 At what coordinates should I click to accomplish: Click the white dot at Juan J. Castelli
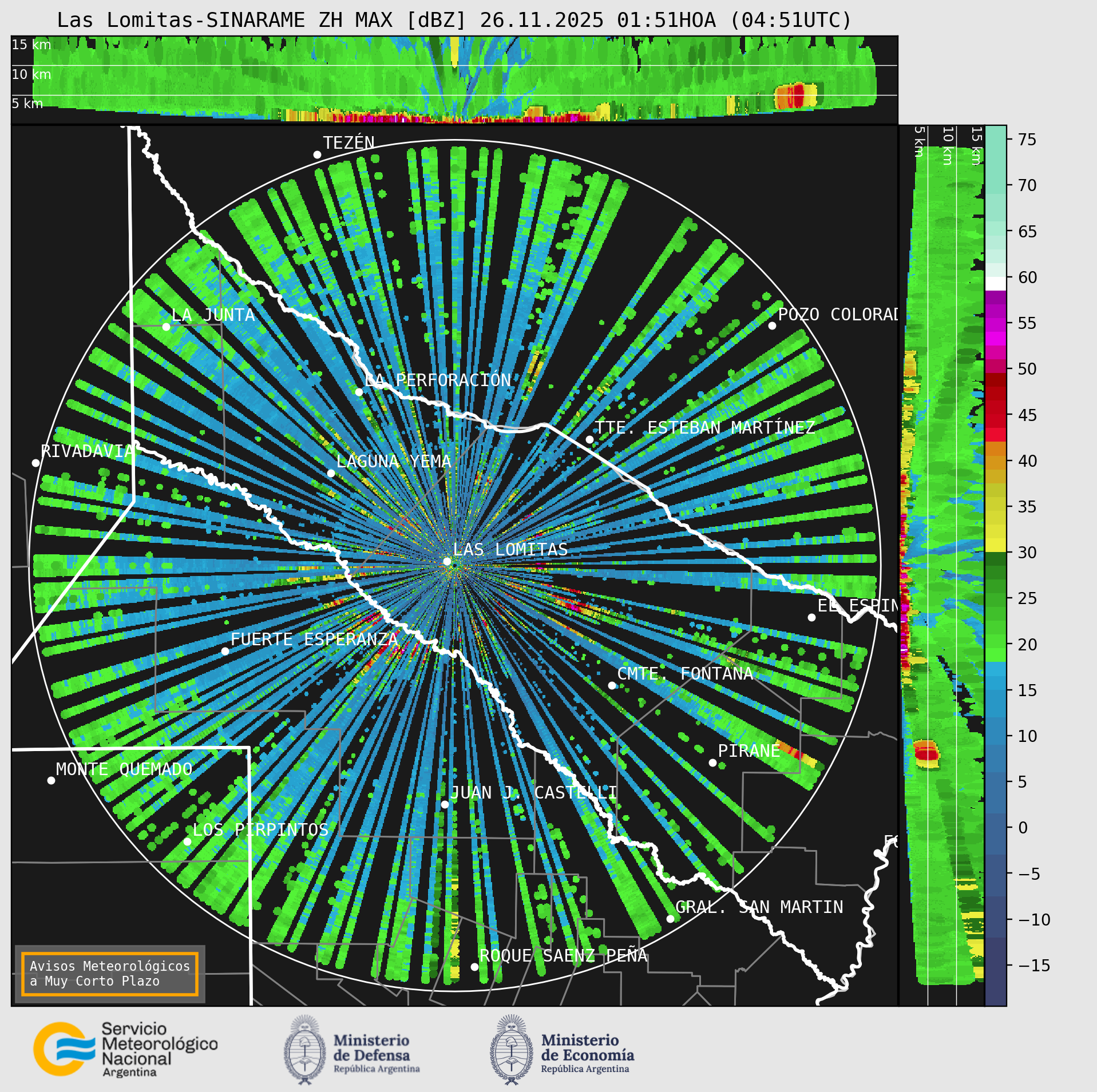[445, 804]
